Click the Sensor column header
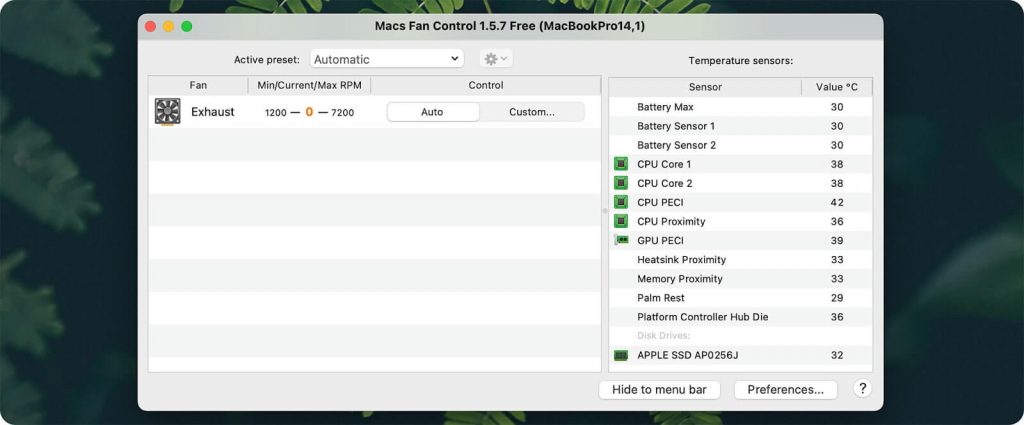Viewport: 1024px width, 425px height. coord(705,87)
